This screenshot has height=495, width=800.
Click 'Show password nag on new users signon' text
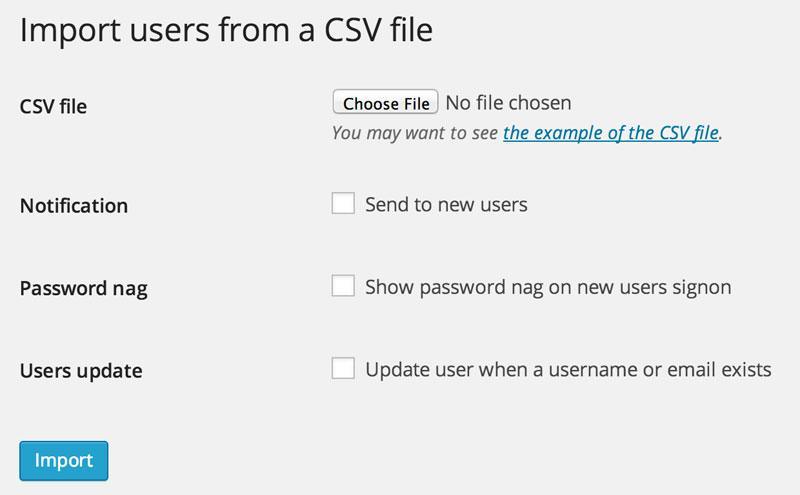pyautogui.click(x=548, y=287)
